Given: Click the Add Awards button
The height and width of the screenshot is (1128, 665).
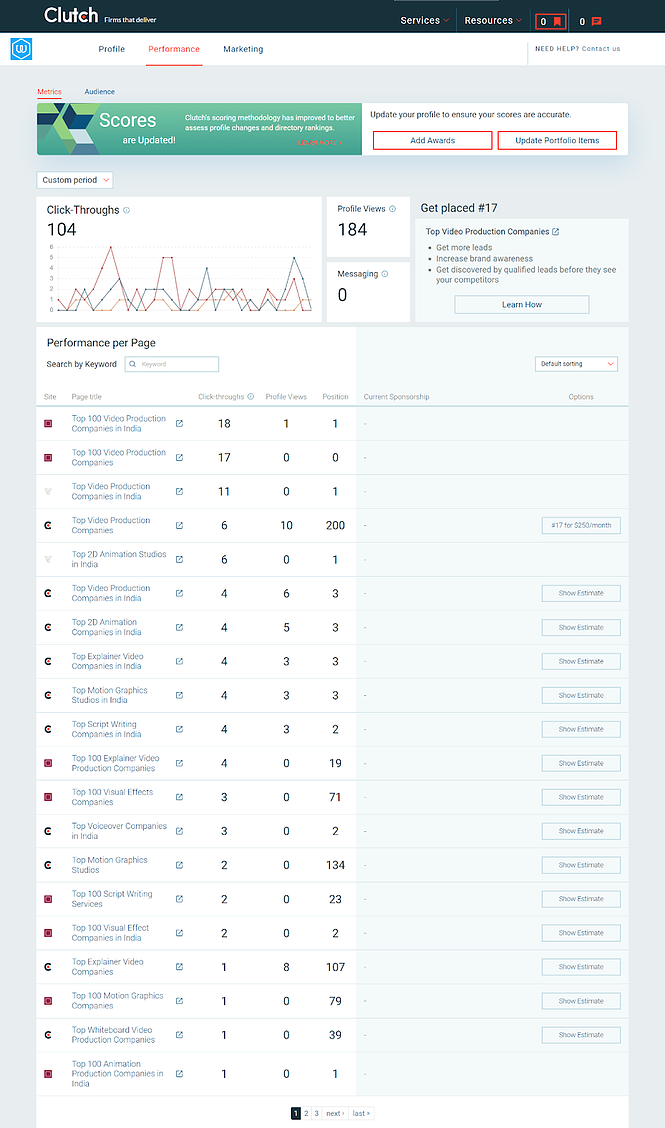Looking at the screenshot, I should 433,140.
